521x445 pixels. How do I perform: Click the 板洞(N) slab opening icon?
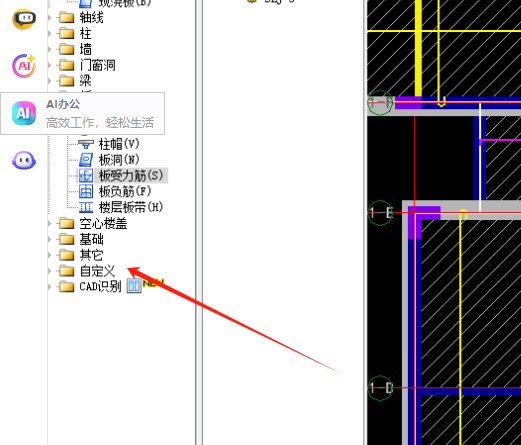pos(86,160)
